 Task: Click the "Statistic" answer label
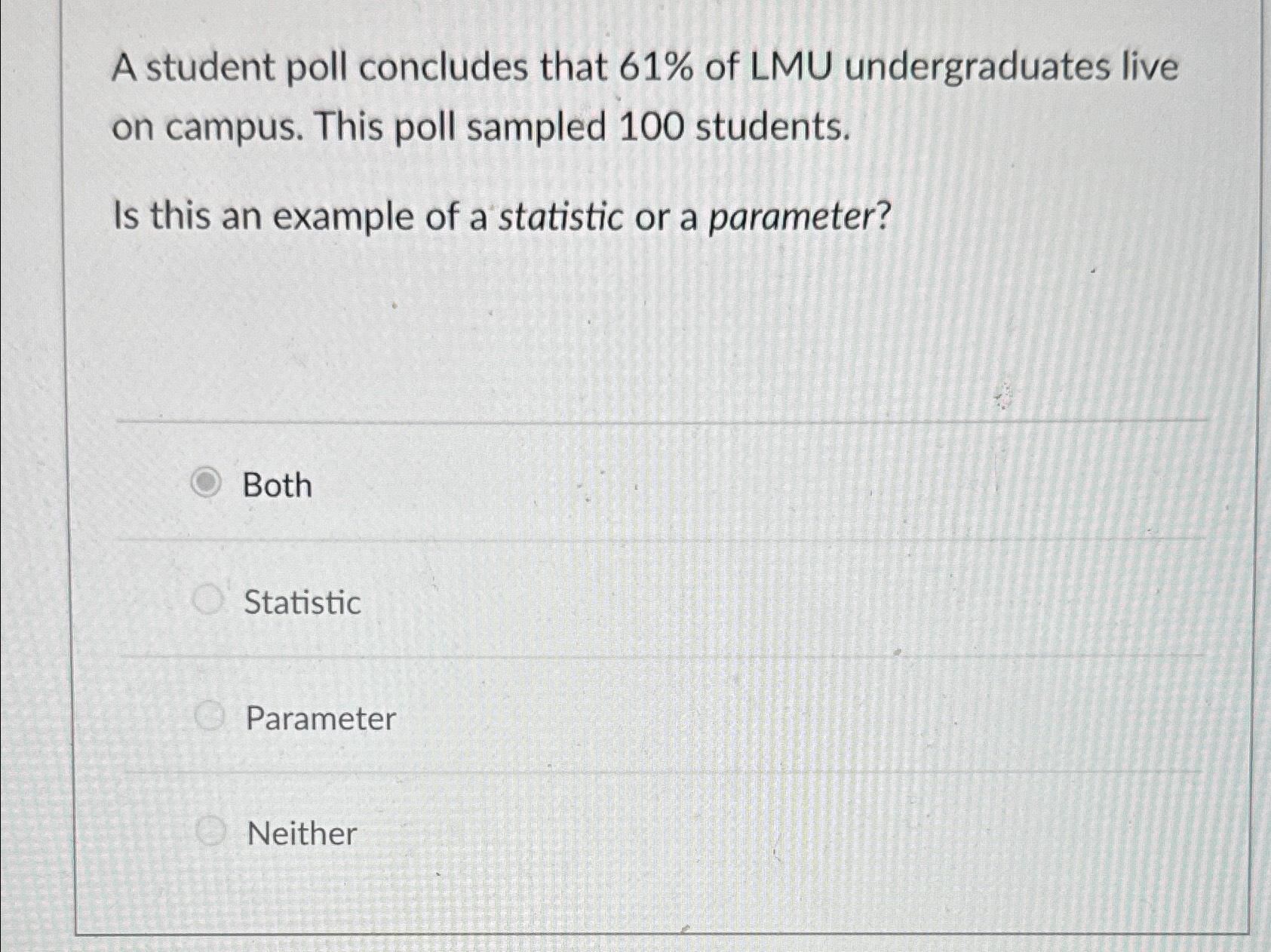point(301,603)
